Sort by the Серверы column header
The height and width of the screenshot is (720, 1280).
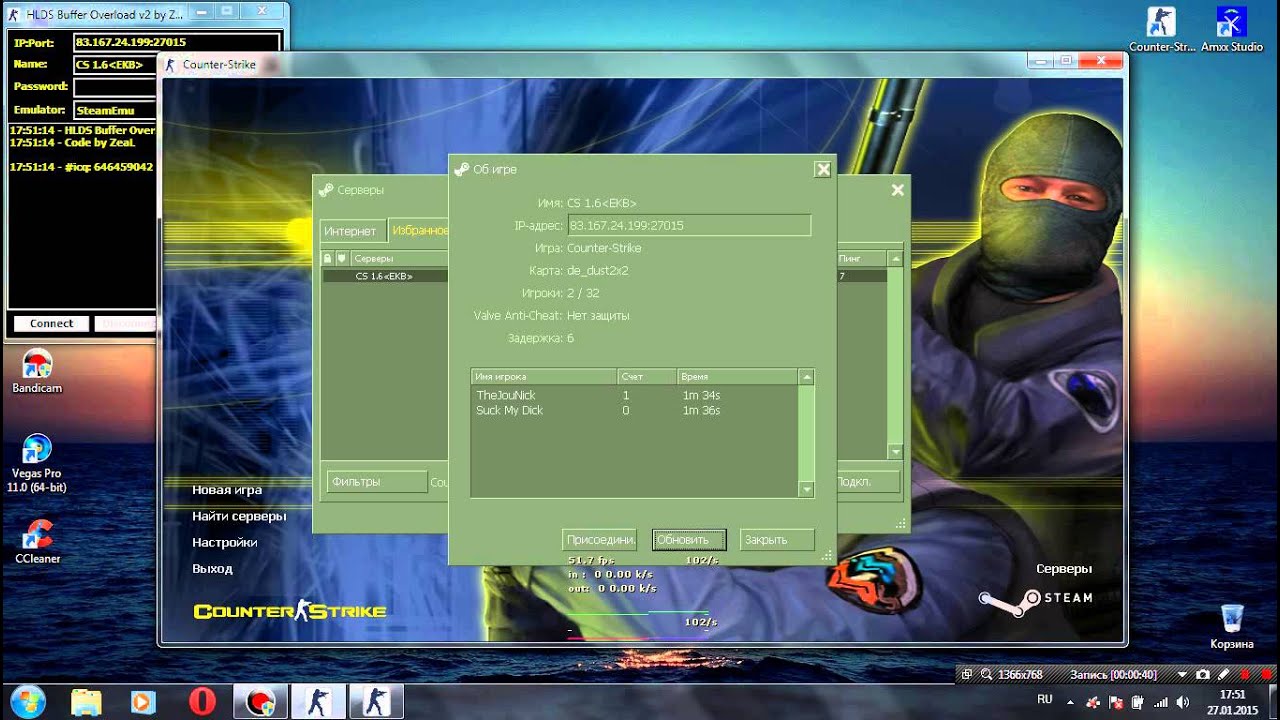(x=399, y=258)
